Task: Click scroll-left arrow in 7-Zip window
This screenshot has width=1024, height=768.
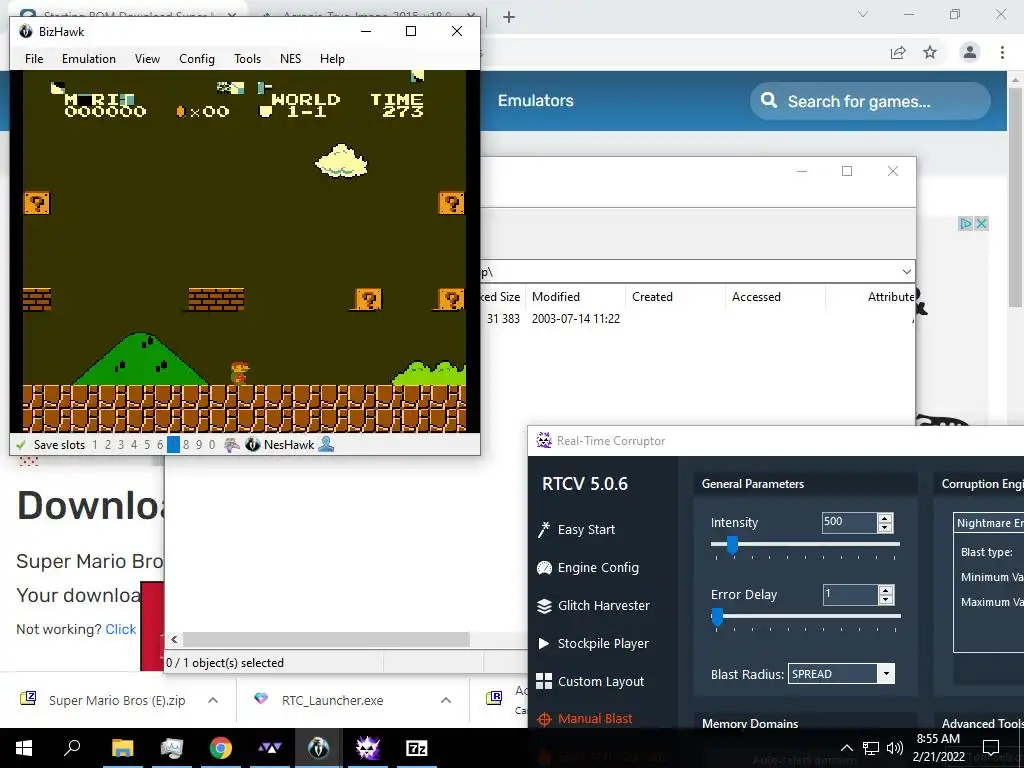Action: [x=174, y=639]
